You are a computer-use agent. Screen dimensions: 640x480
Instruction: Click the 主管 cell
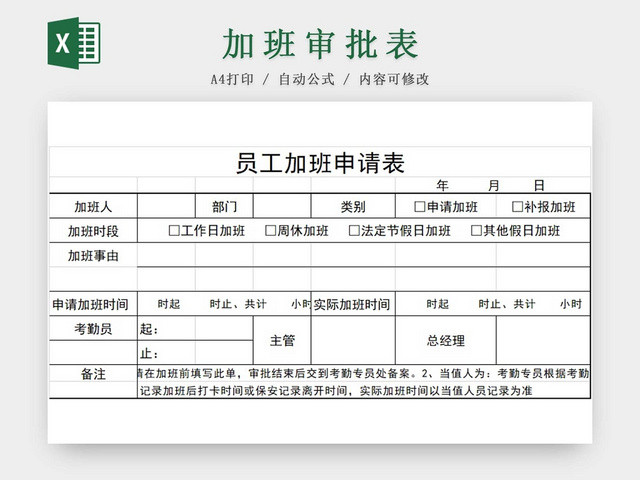282,340
